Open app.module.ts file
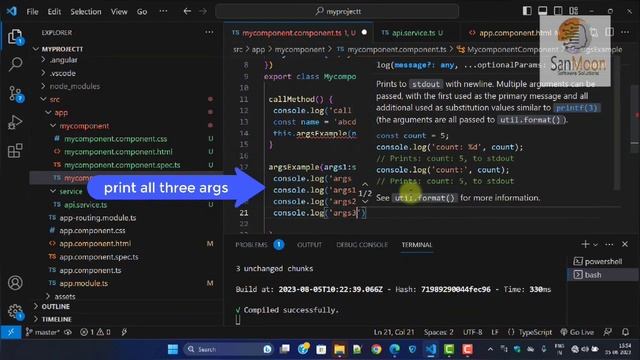 coord(84,283)
